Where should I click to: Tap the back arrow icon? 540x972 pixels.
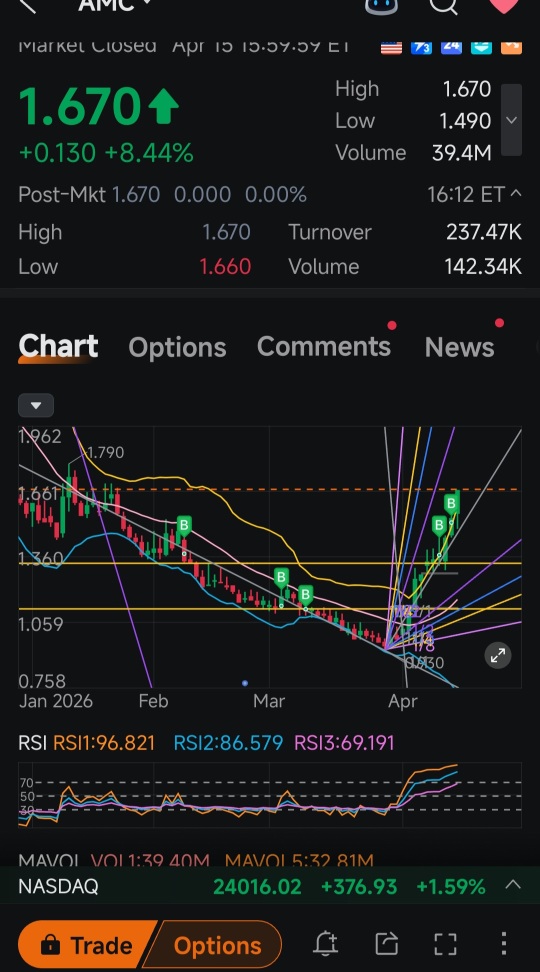(x=27, y=5)
